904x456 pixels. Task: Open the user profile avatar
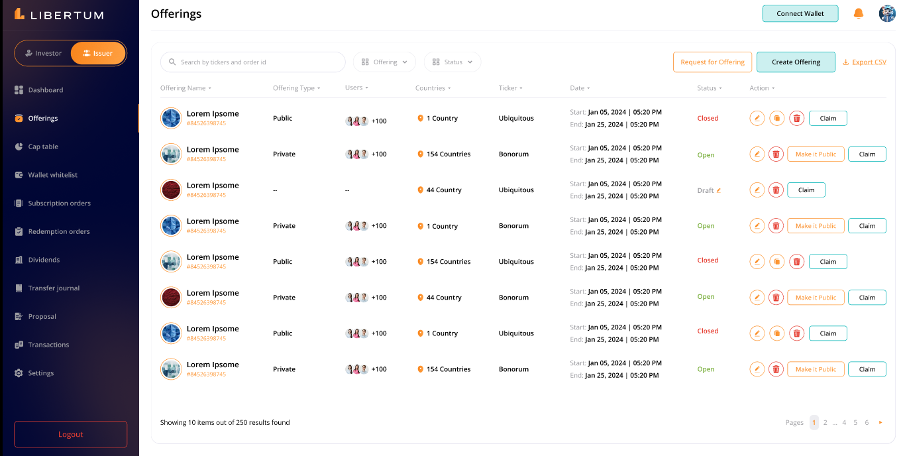pyautogui.click(x=887, y=14)
